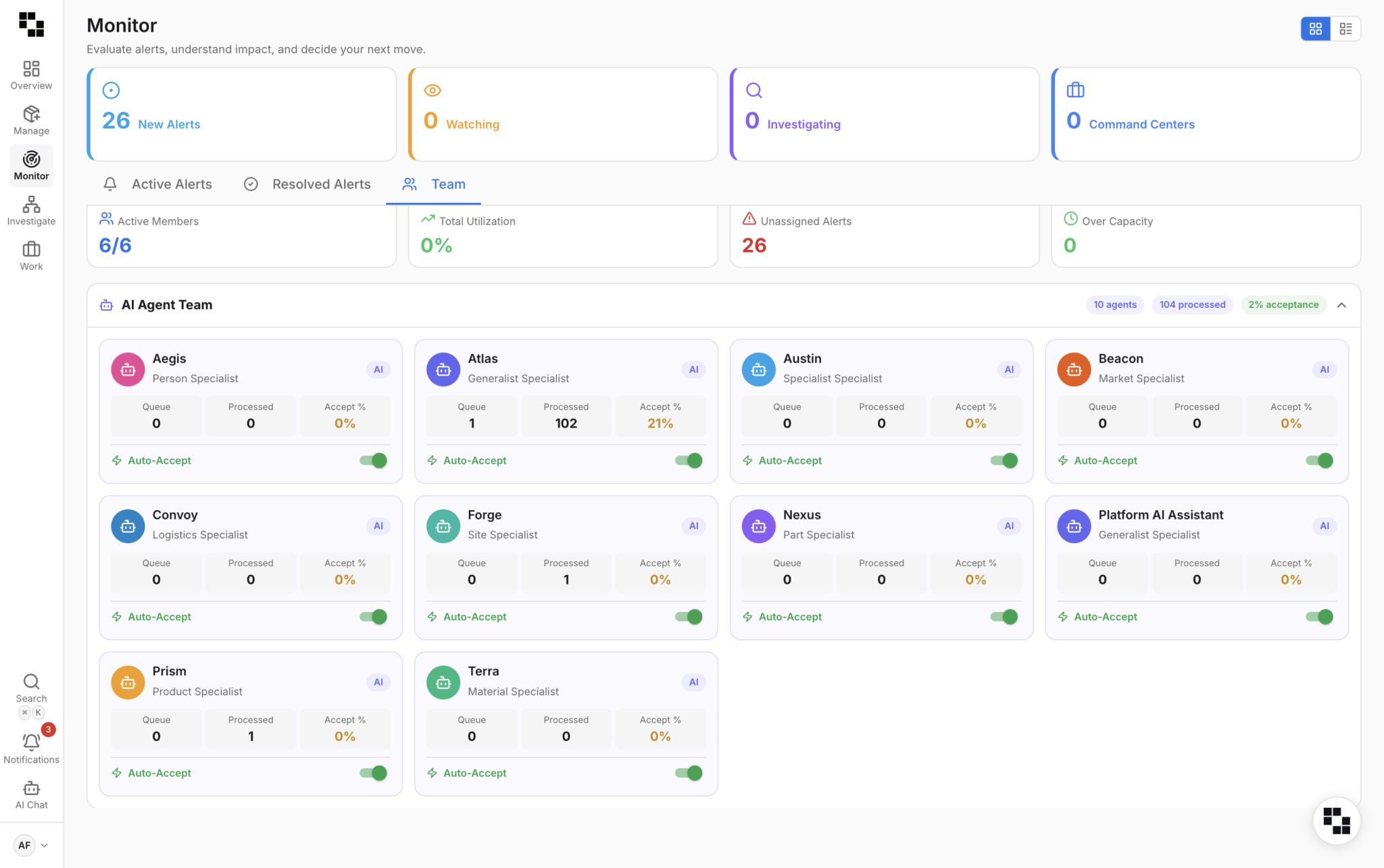Screen dimensions: 1384x868
Task: Switch to grid view layout
Action: [x=1315, y=28]
